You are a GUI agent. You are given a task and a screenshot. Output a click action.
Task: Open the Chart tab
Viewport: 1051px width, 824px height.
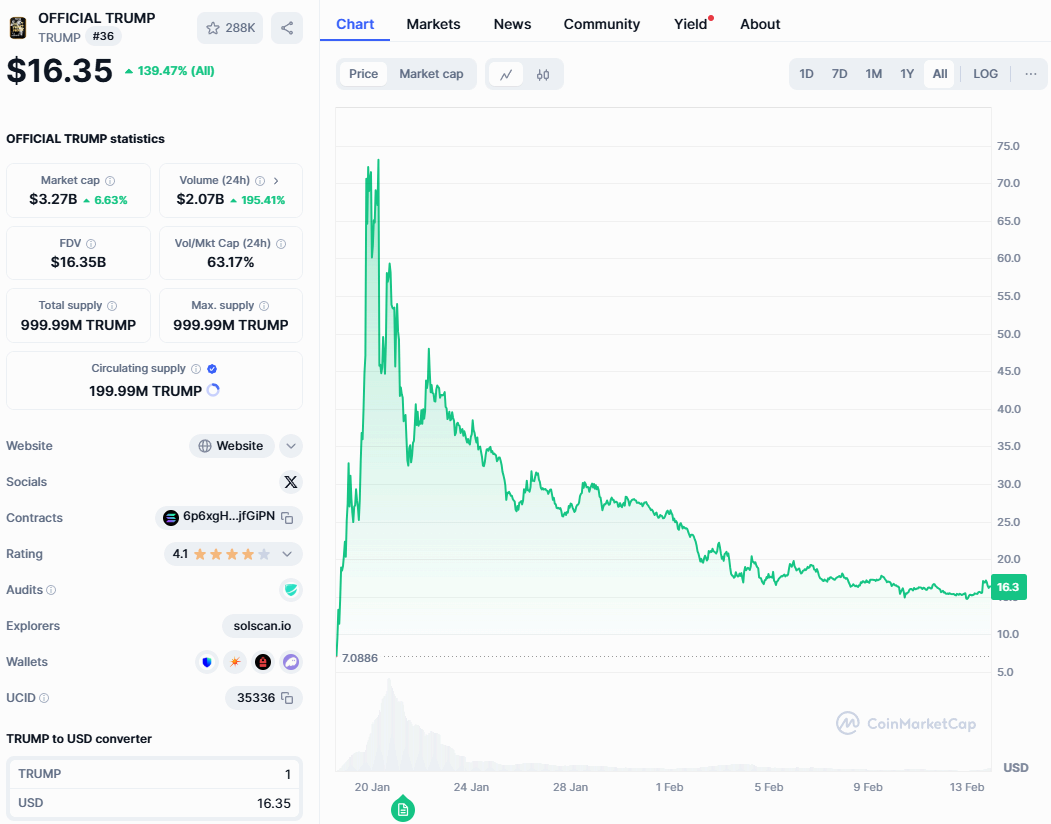click(x=355, y=24)
